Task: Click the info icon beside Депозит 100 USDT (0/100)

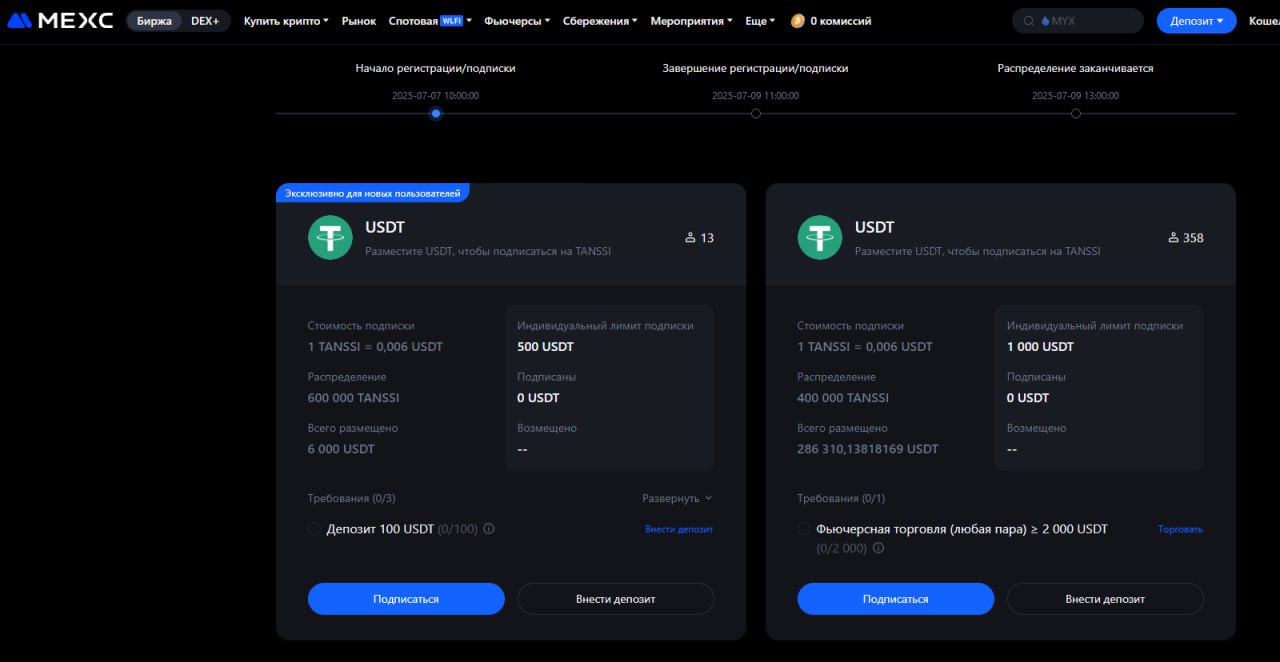Action: point(489,529)
